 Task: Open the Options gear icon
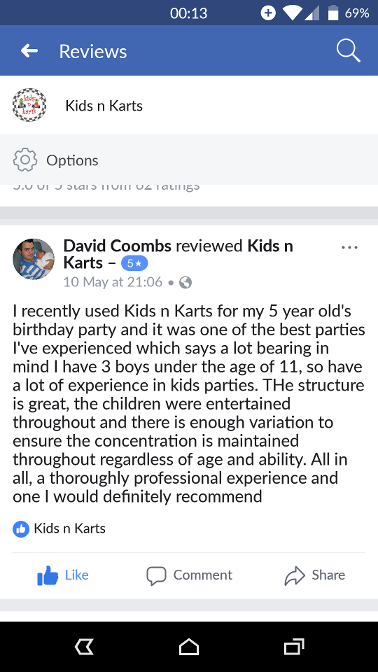pos(25,160)
